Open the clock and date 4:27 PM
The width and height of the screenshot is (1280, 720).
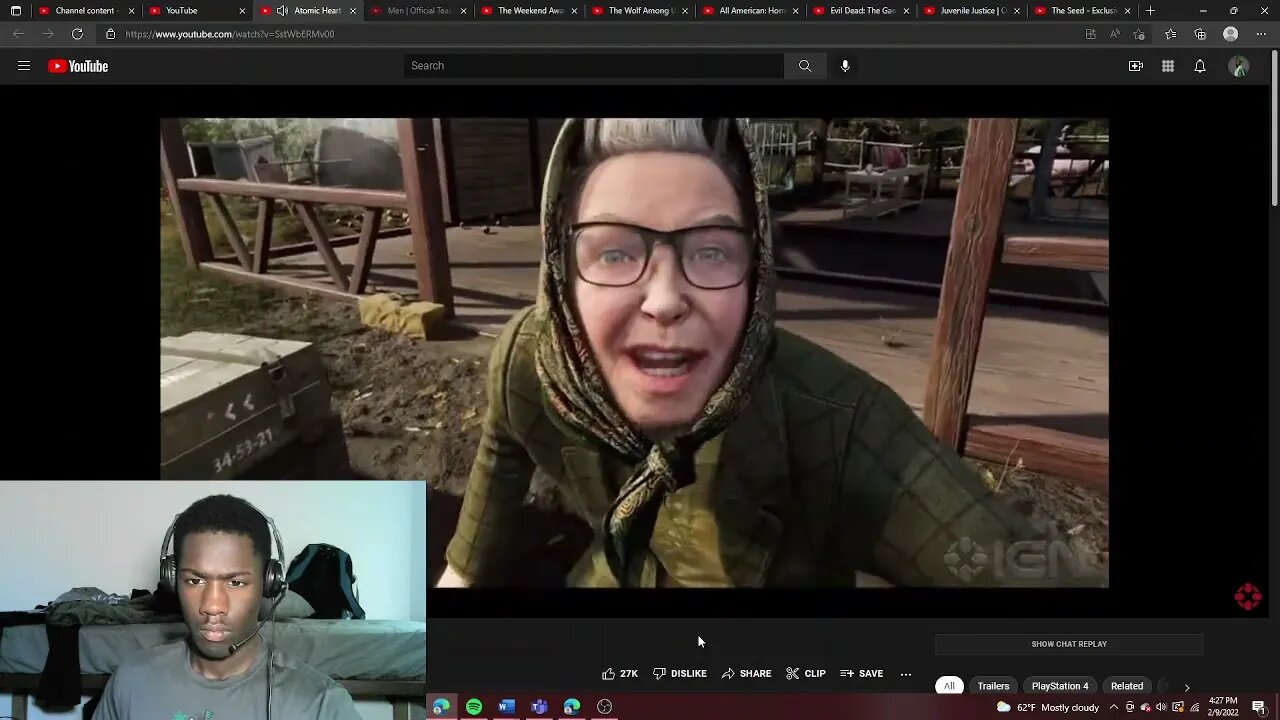tap(1224, 707)
